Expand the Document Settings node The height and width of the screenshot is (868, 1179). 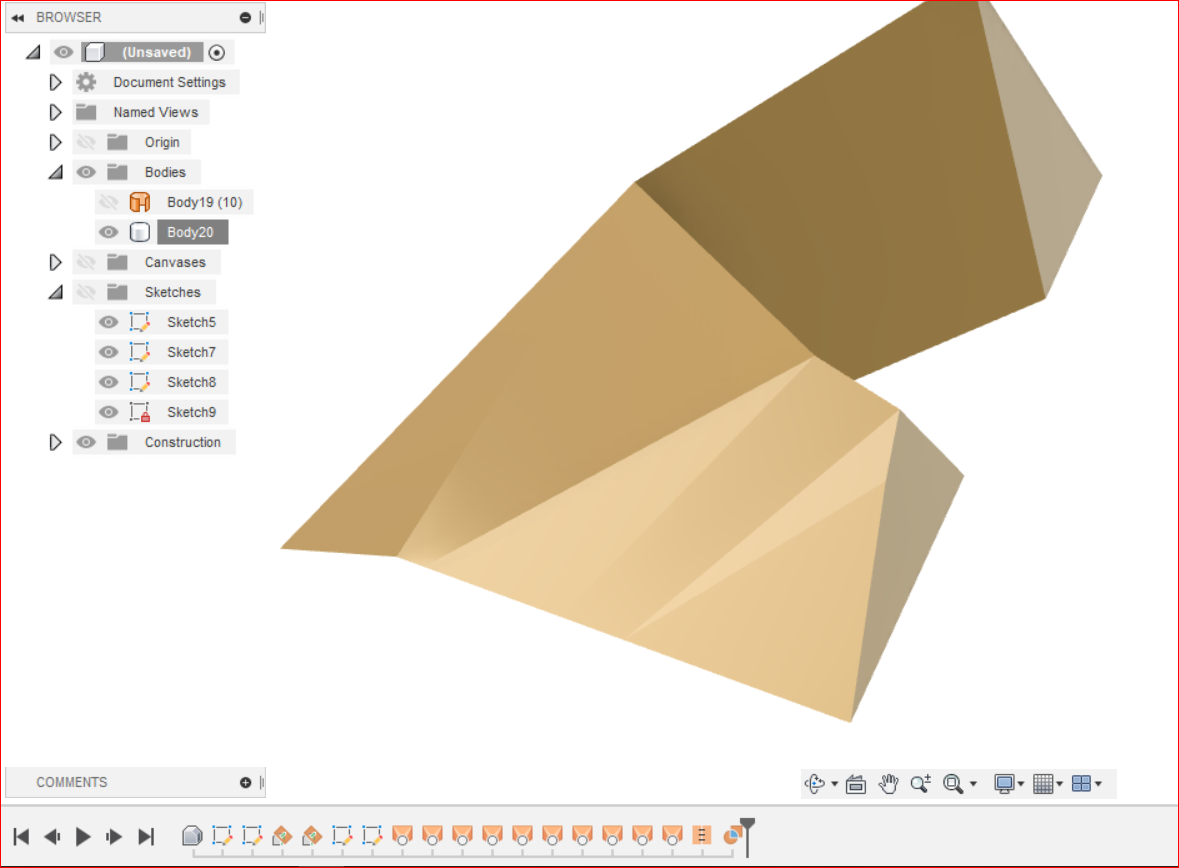[x=55, y=82]
